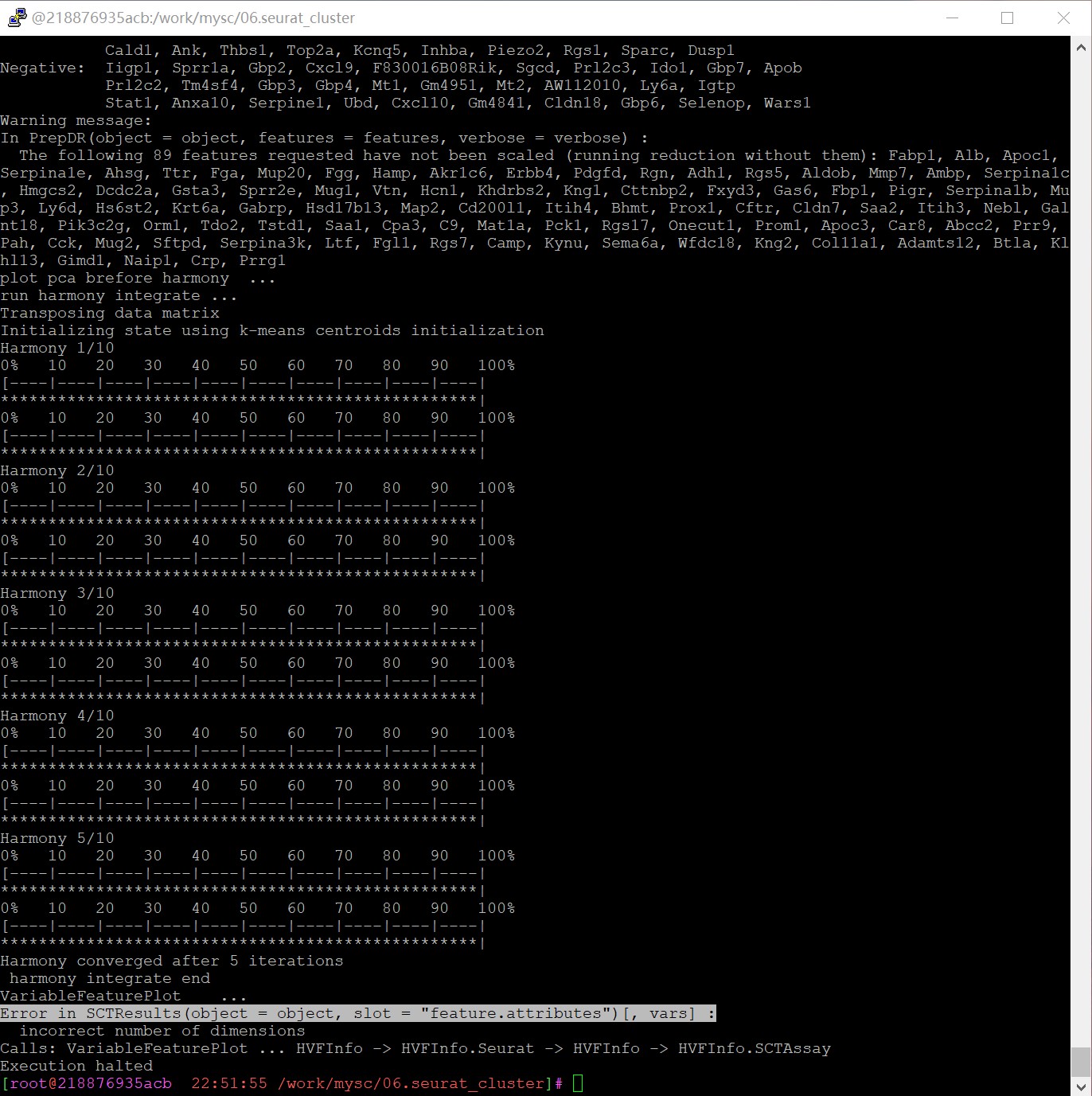Click the scrollbar down arrow
This screenshot has height=1096, width=1092.
1081,1086
